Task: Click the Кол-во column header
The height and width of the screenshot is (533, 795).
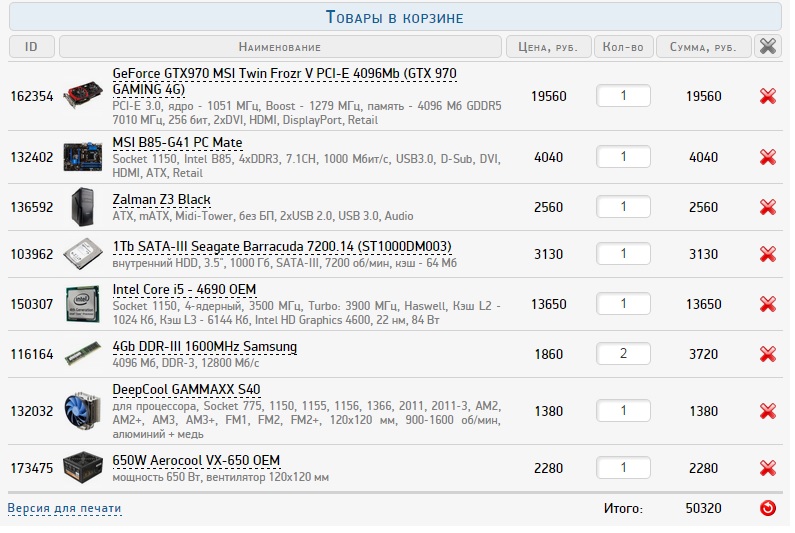Action: click(x=623, y=47)
